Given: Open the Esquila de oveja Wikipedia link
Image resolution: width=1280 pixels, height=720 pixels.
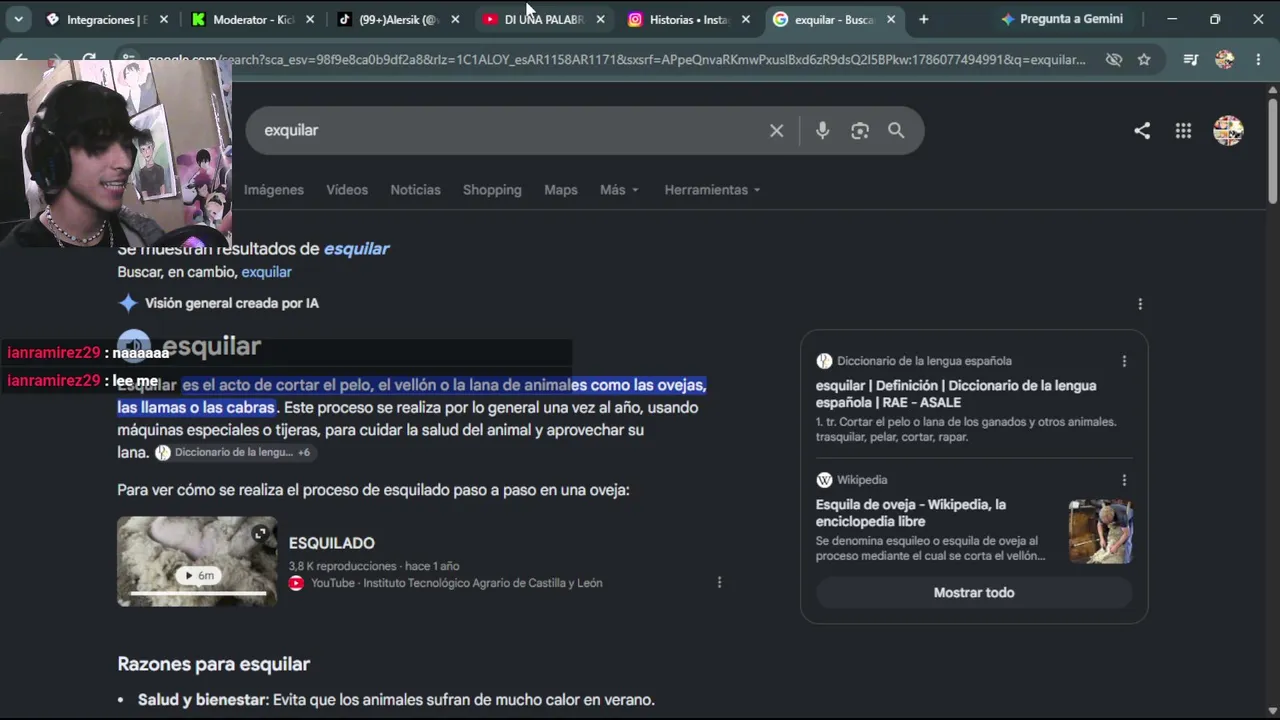Looking at the screenshot, I should [x=911, y=513].
